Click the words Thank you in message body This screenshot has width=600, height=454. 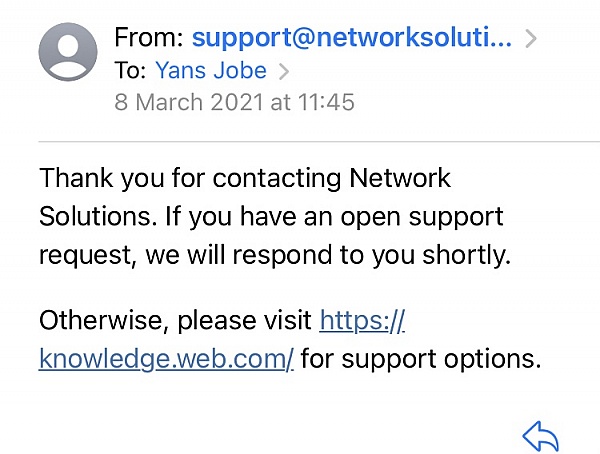(102, 178)
